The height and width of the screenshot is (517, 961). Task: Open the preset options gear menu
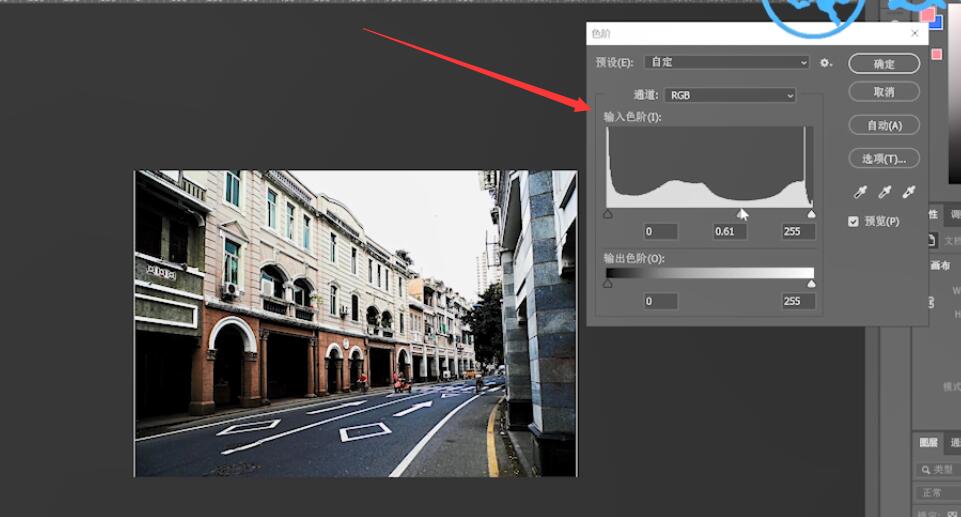826,62
